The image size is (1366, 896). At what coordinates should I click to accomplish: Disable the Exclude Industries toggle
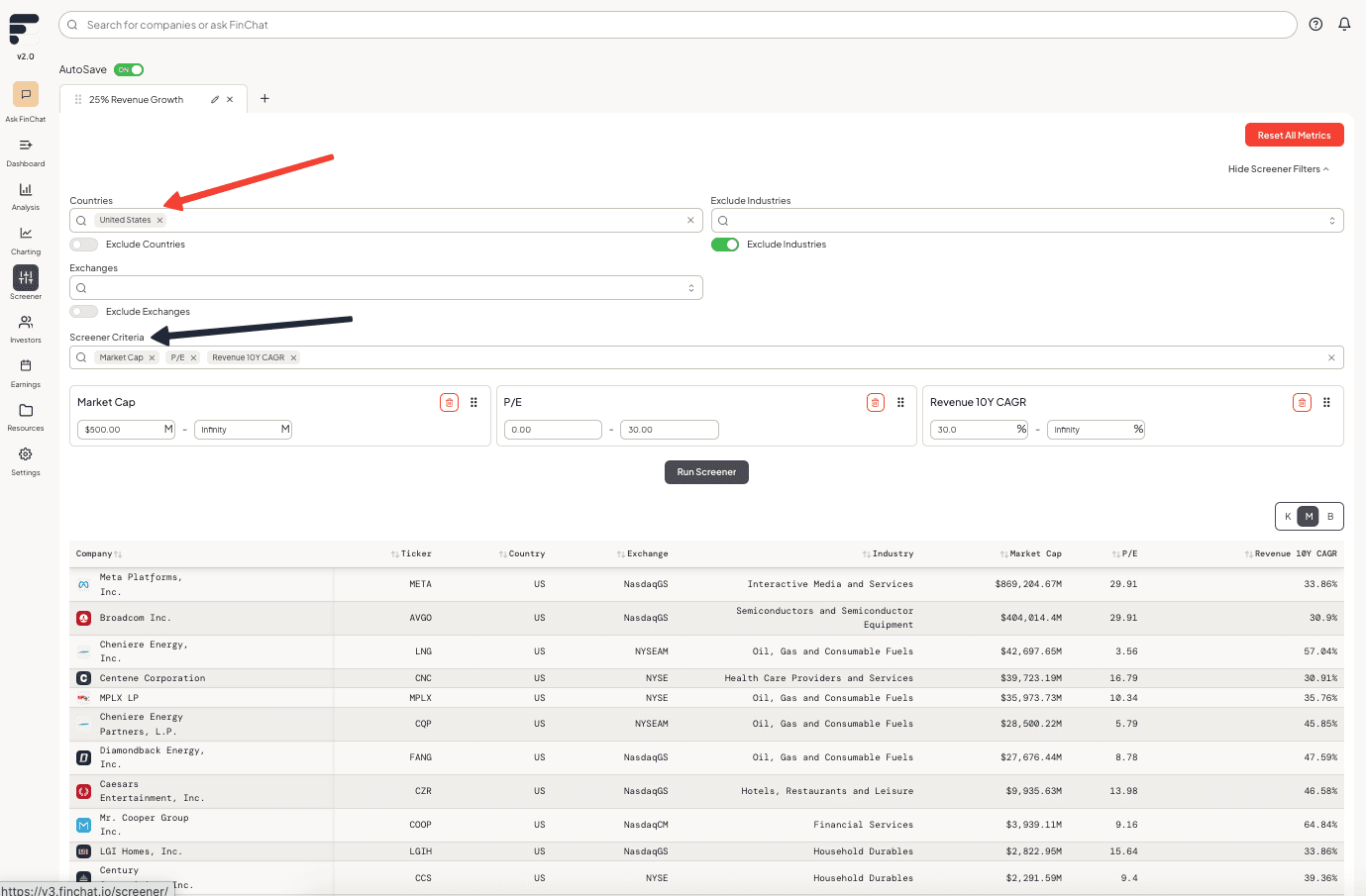725,245
